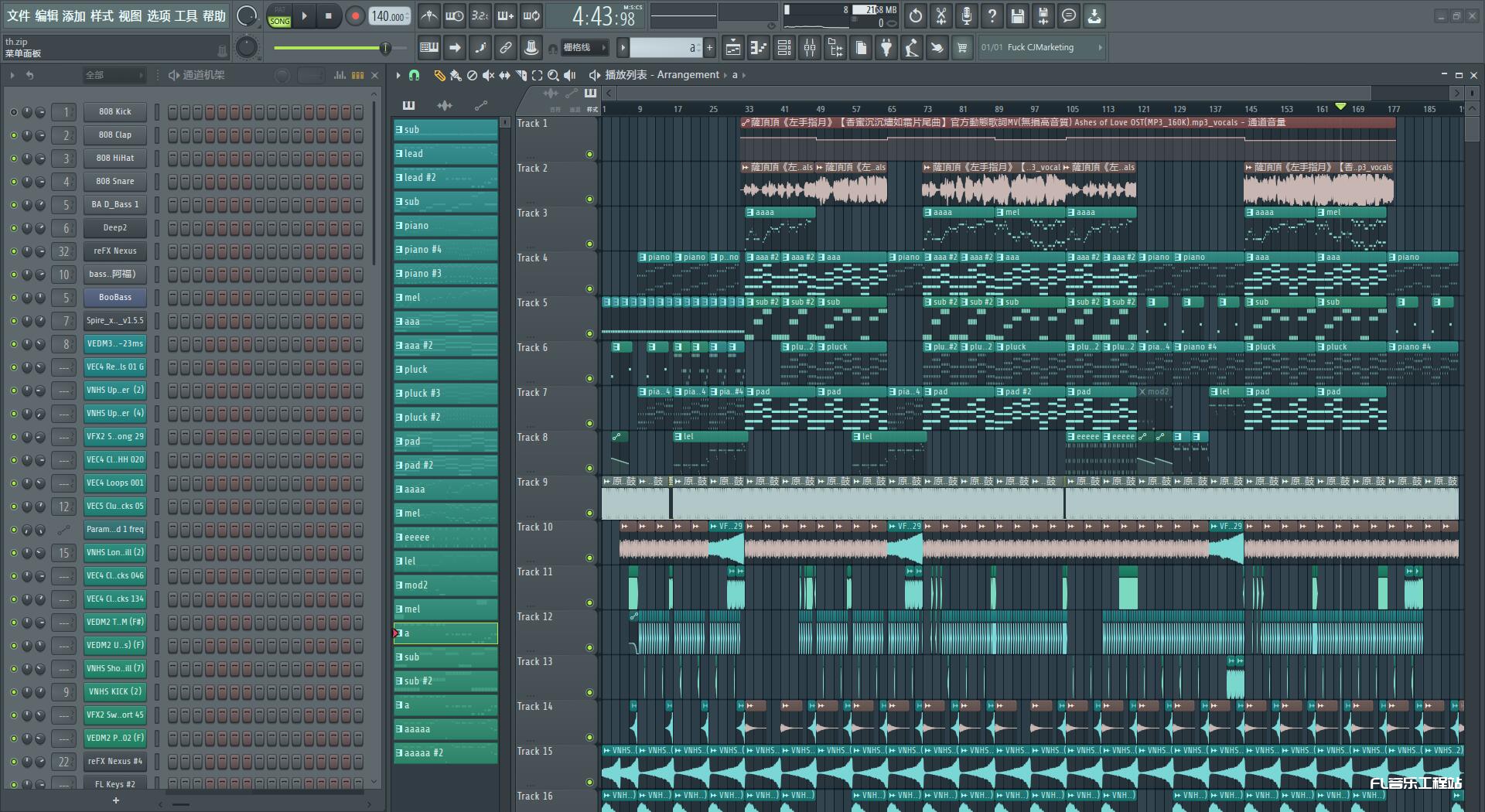Viewport: 1485px width, 812px height.
Task: Toggle the countdown before recording icon
Action: pyautogui.click(x=480, y=15)
